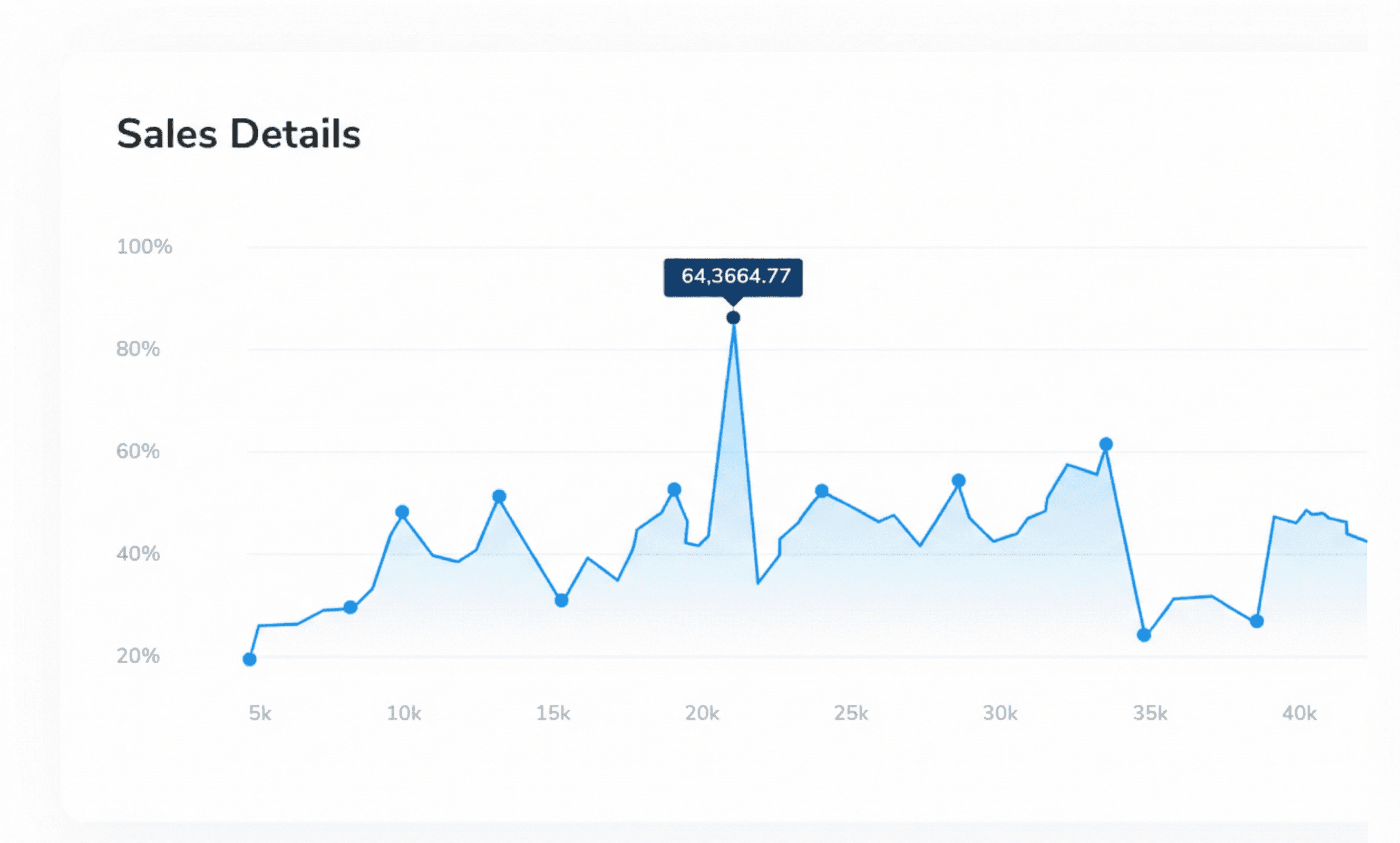
Task: Select the data point between 10k and 15k
Action: coord(499,496)
